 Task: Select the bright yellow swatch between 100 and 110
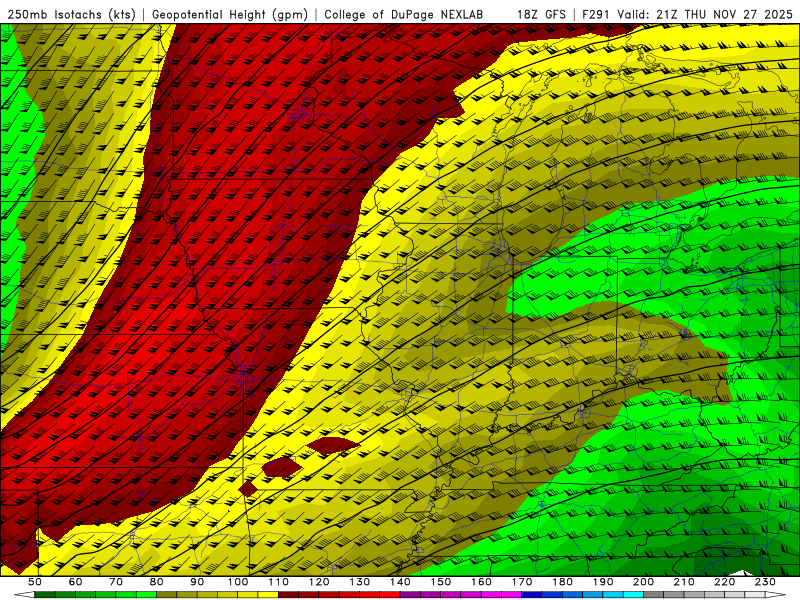click(x=268, y=595)
